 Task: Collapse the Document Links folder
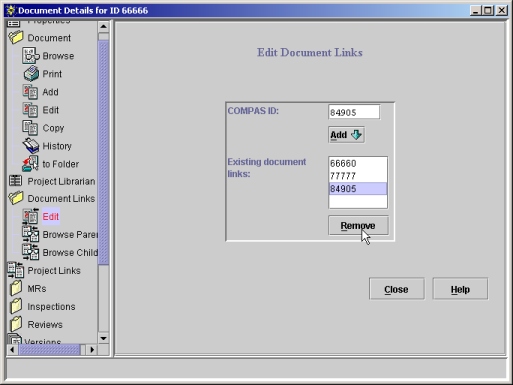(x=16, y=198)
